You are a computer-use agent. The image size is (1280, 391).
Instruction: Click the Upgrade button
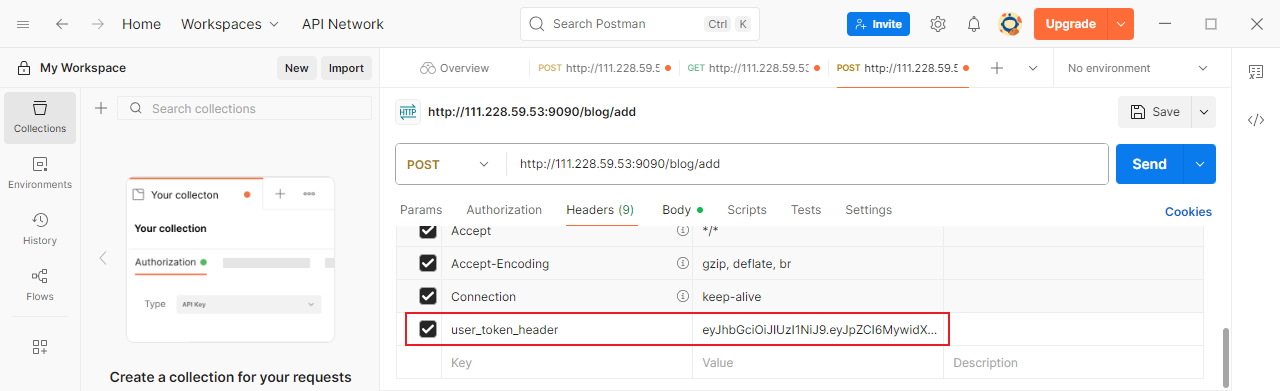[1071, 24]
